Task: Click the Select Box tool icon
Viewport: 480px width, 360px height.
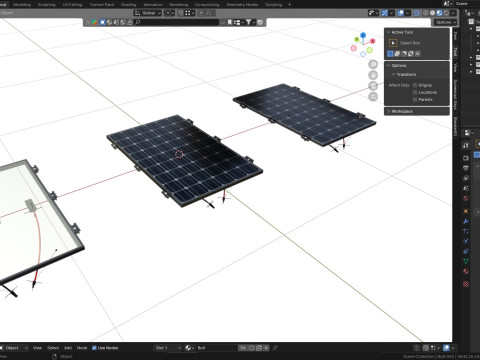Action: 393,43
